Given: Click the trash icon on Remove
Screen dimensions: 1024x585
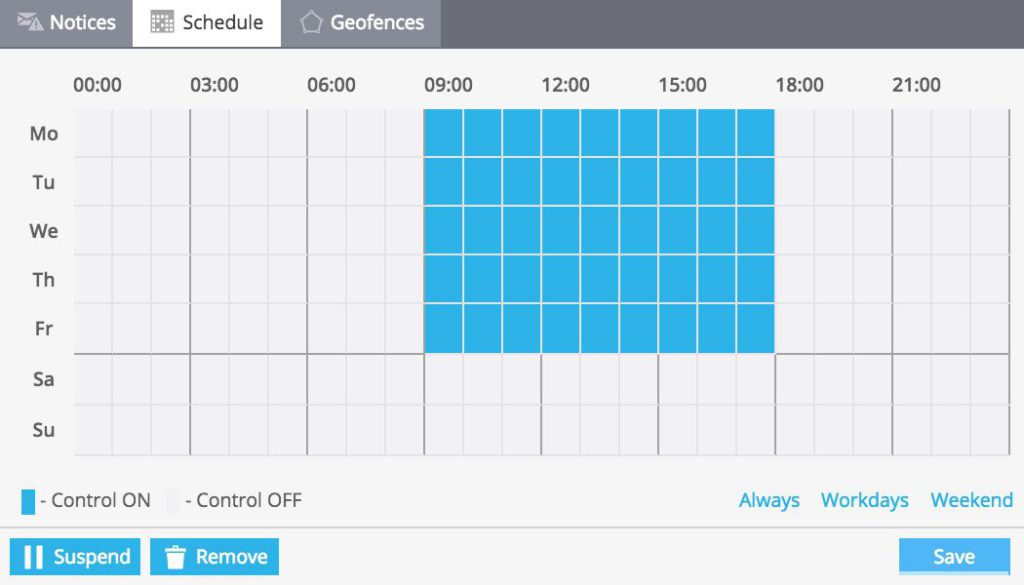Looking at the screenshot, I should pos(175,557).
